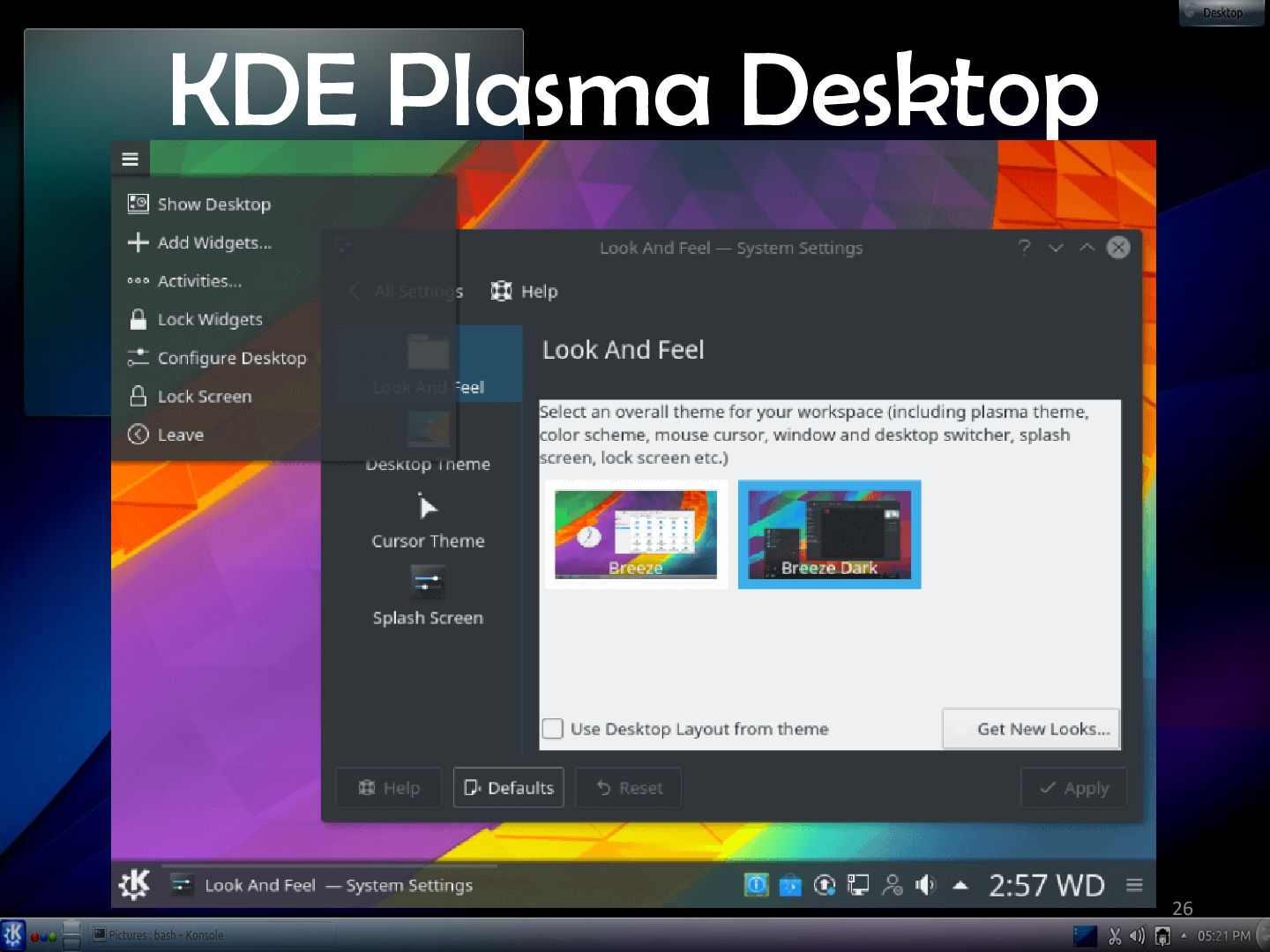Click the sliders icon beside Configure Desktop
The height and width of the screenshot is (952, 1270).
pos(138,358)
